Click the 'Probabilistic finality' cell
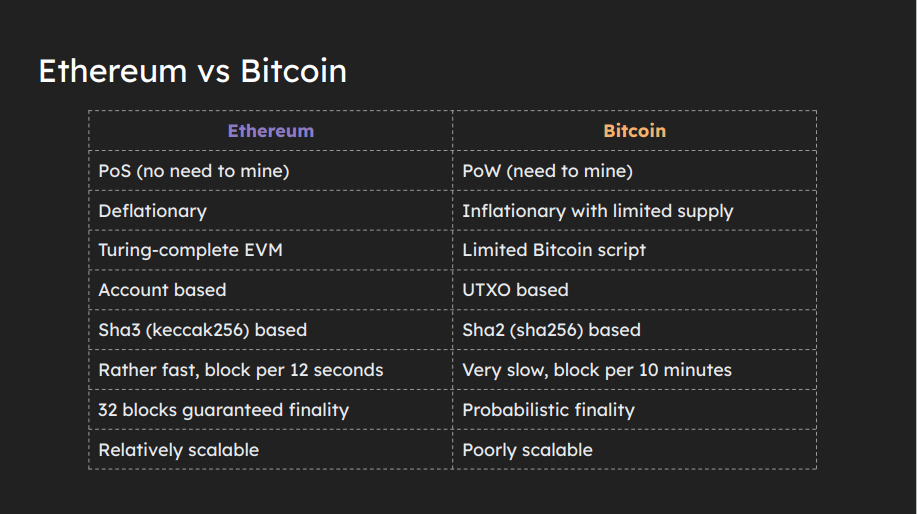Viewport: 917px width, 514px height. click(x=635, y=409)
